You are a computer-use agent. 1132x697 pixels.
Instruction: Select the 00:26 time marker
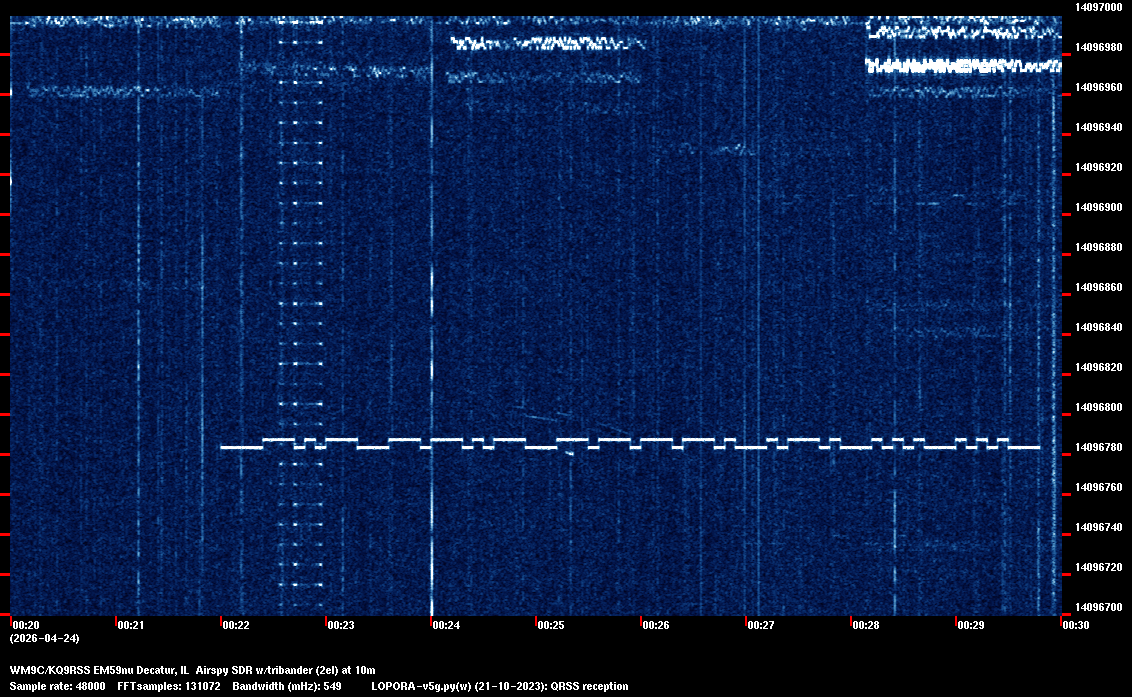656,625
